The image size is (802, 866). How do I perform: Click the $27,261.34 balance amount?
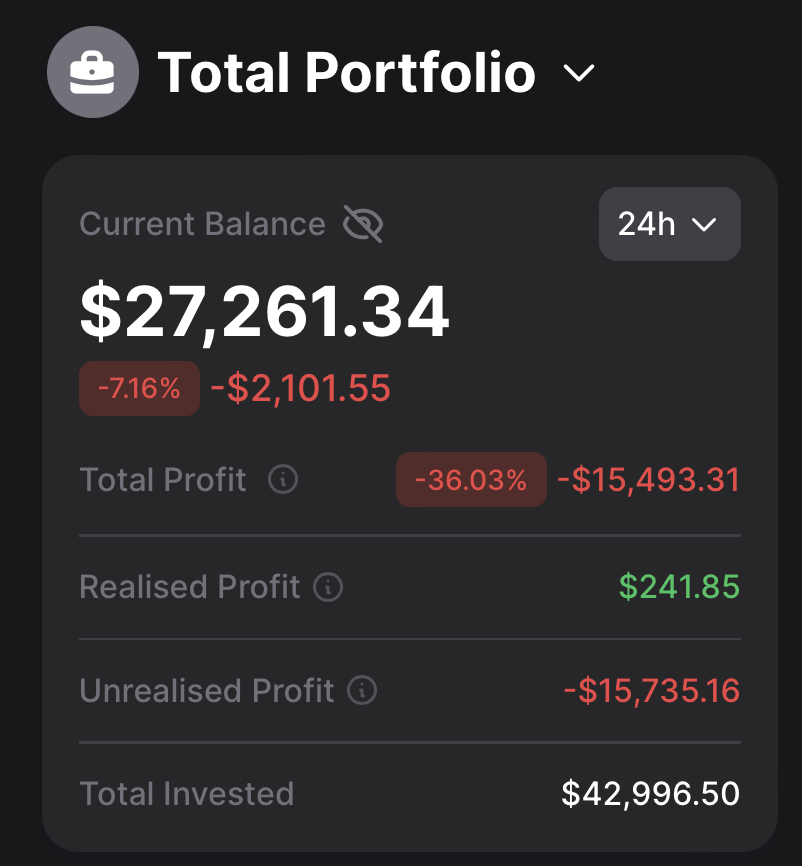coord(265,311)
